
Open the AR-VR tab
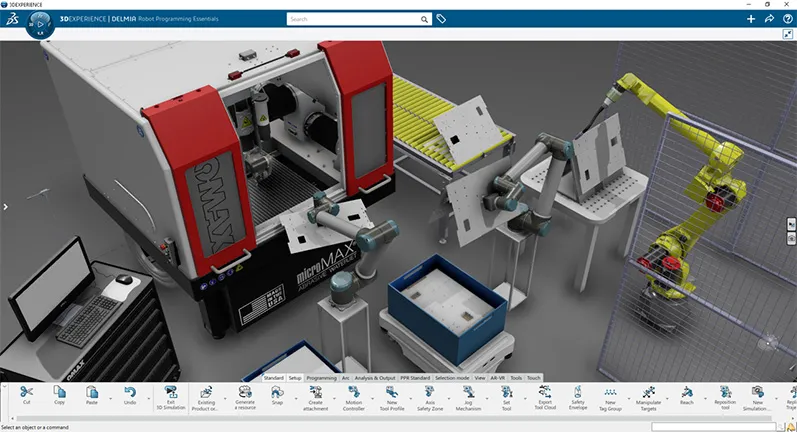tap(498, 378)
